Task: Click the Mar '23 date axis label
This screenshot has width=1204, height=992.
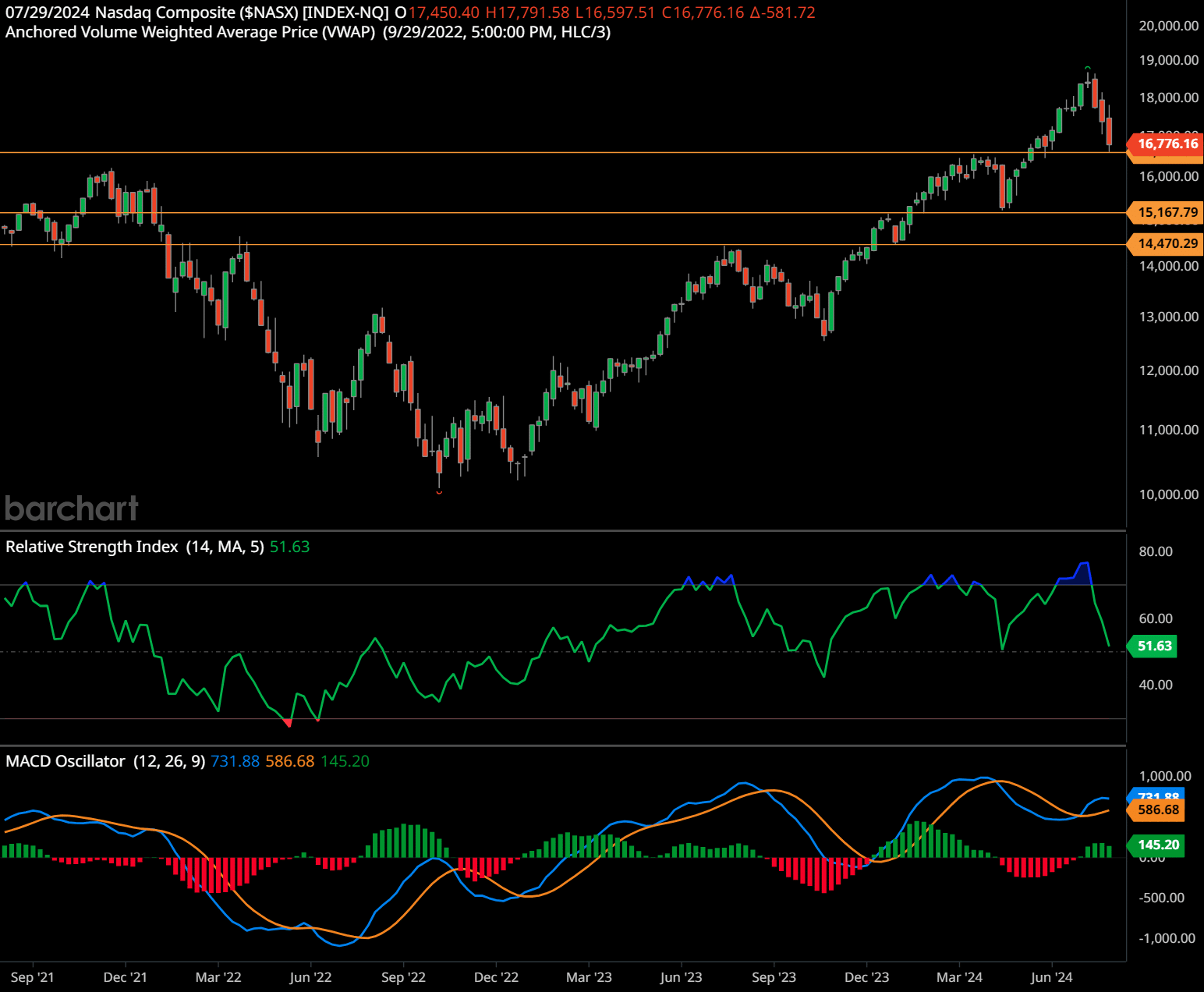Action: [589, 977]
